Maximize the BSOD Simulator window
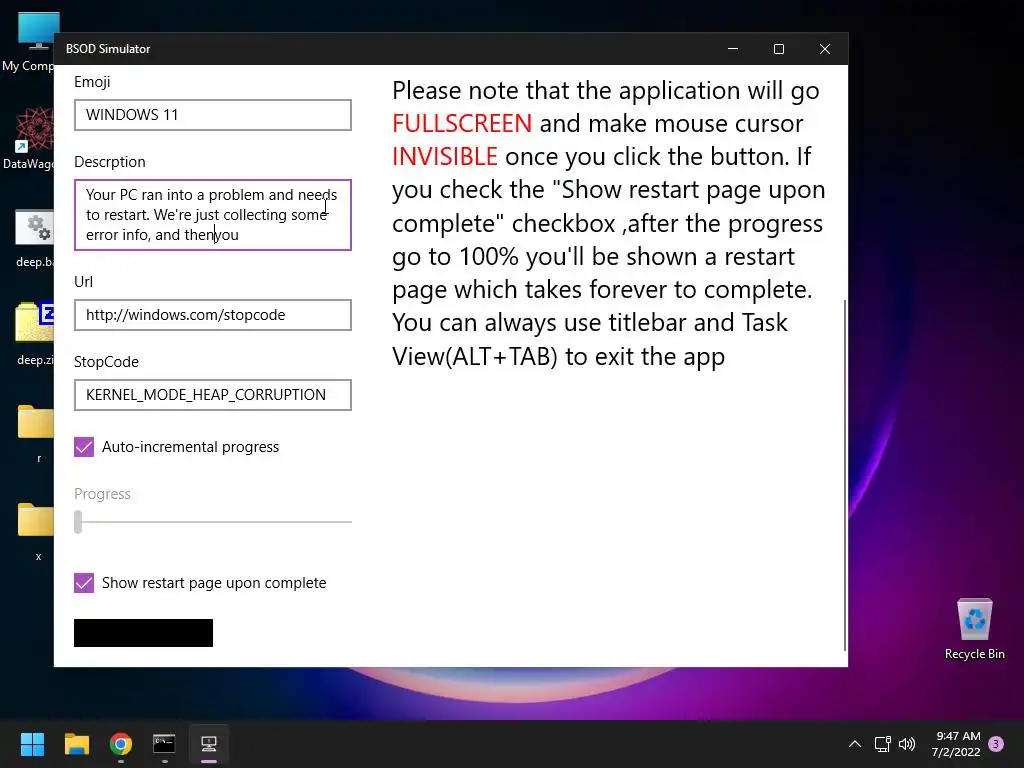 778,49
